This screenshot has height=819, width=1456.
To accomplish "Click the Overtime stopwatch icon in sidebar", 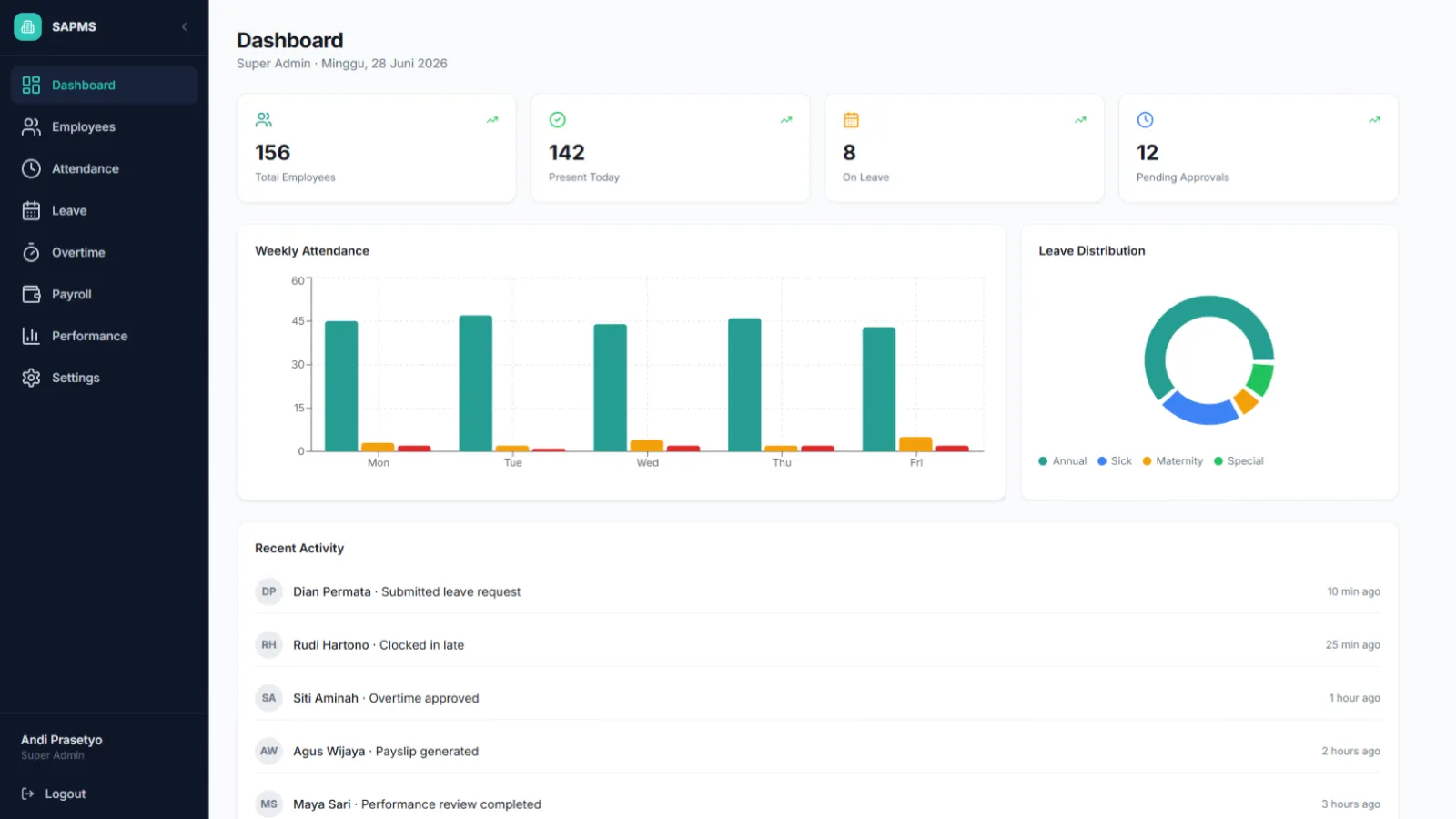I will coord(31,252).
